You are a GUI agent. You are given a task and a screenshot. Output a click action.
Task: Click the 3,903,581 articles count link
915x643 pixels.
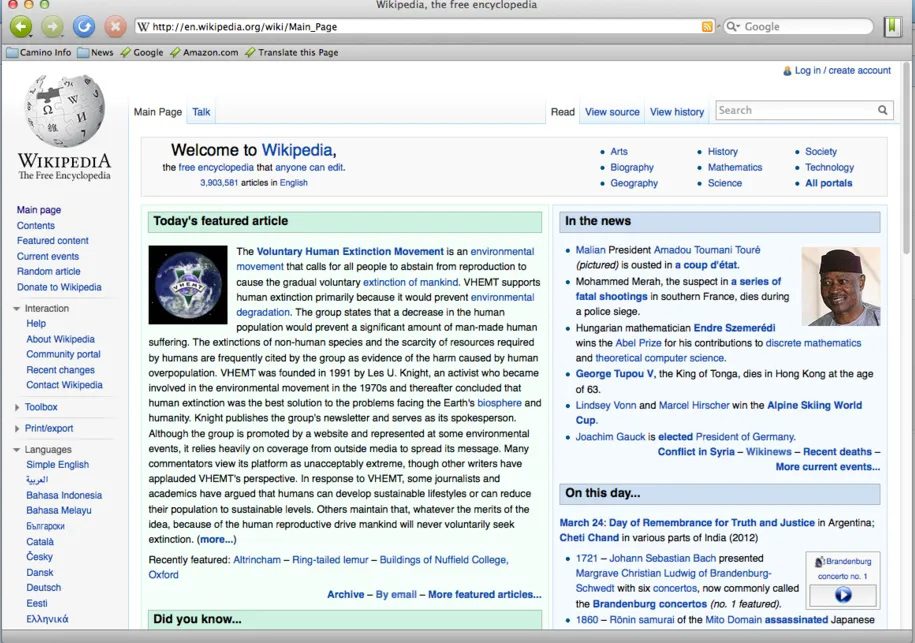pyautogui.click(x=219, y=183)
